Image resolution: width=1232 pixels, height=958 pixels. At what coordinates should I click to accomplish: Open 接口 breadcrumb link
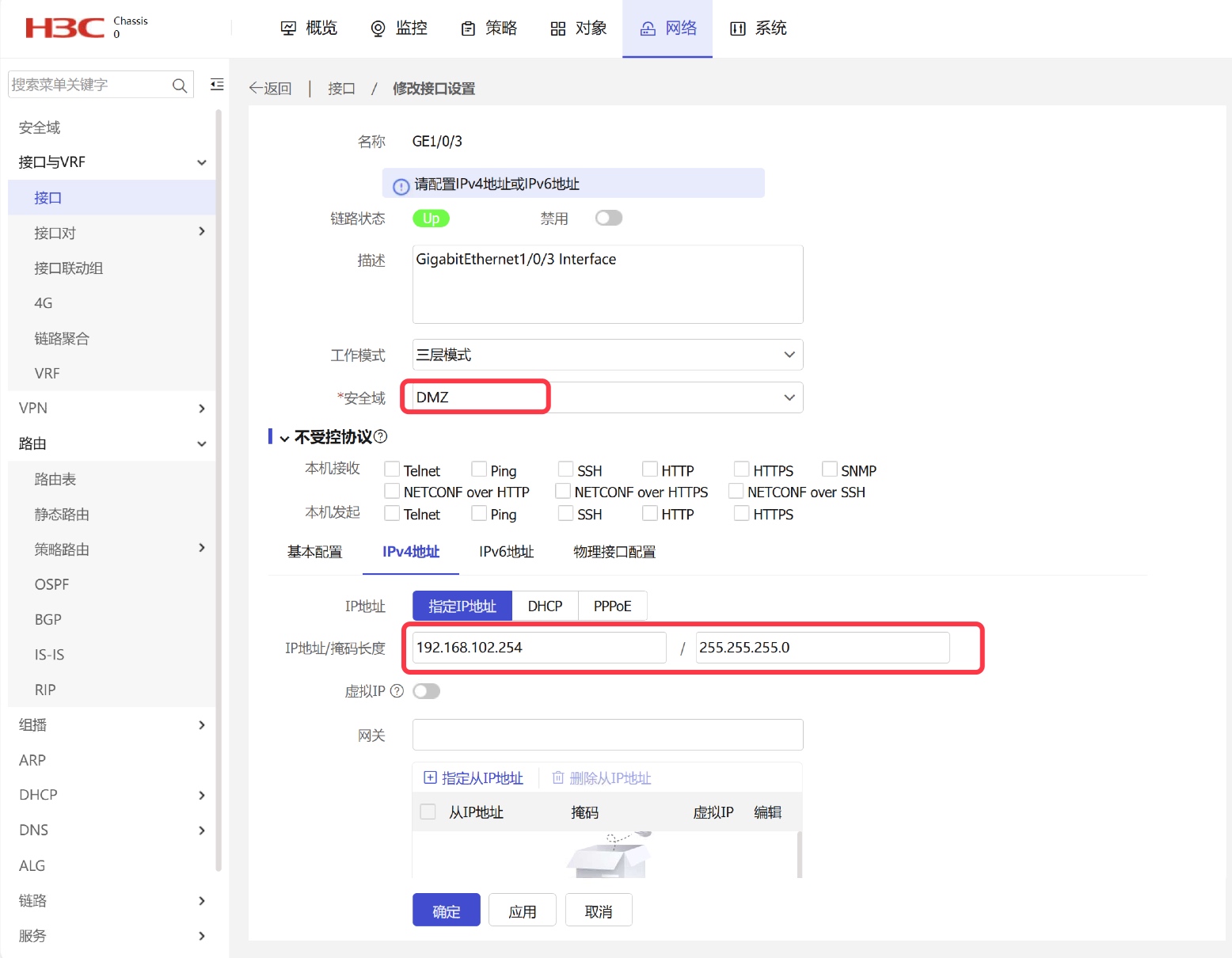(341, 89)
